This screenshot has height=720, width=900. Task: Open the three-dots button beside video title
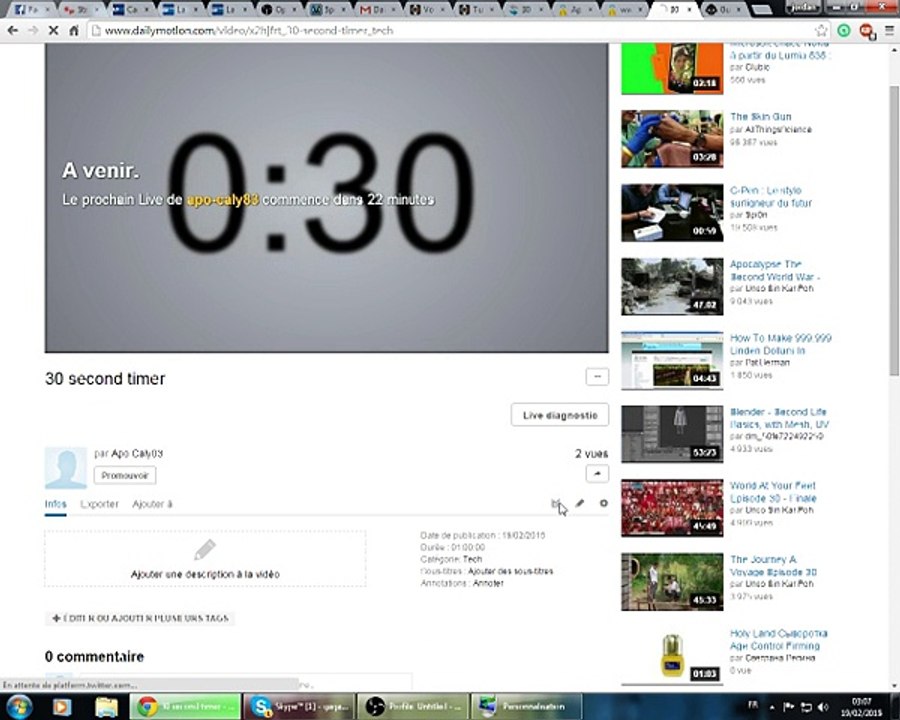tap(597, 377)
